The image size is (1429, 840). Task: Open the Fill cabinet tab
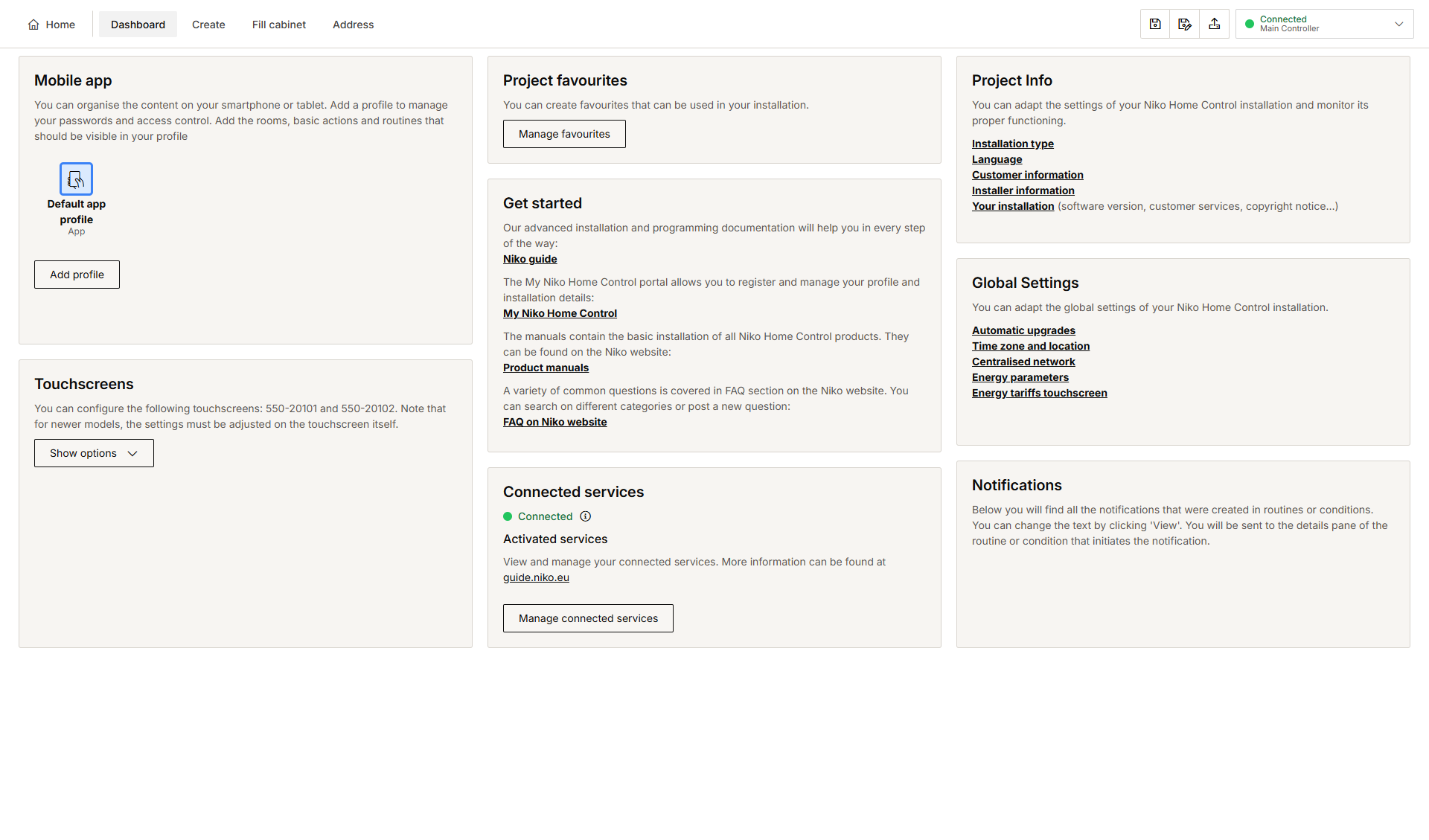click(279, 25)
